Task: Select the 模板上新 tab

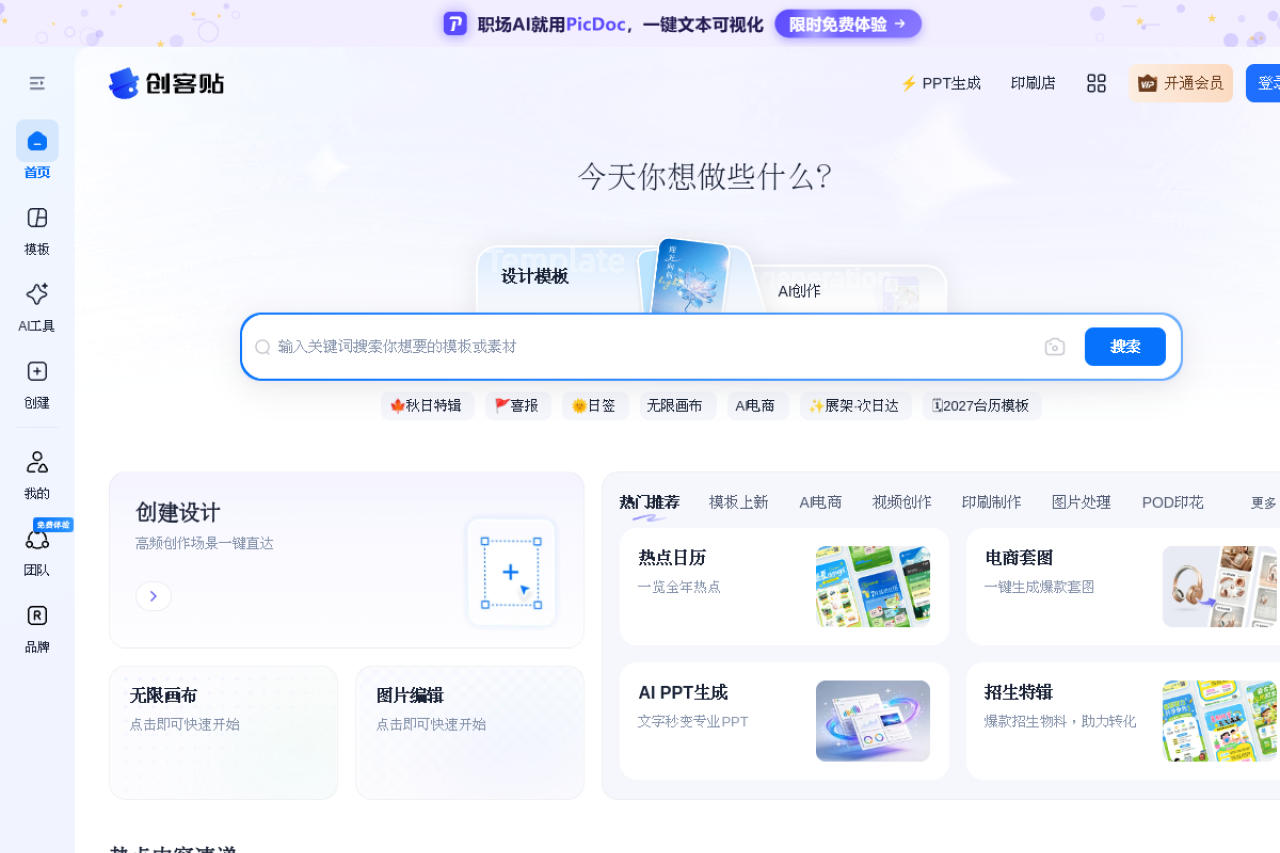Action: (x=739, y=502)
